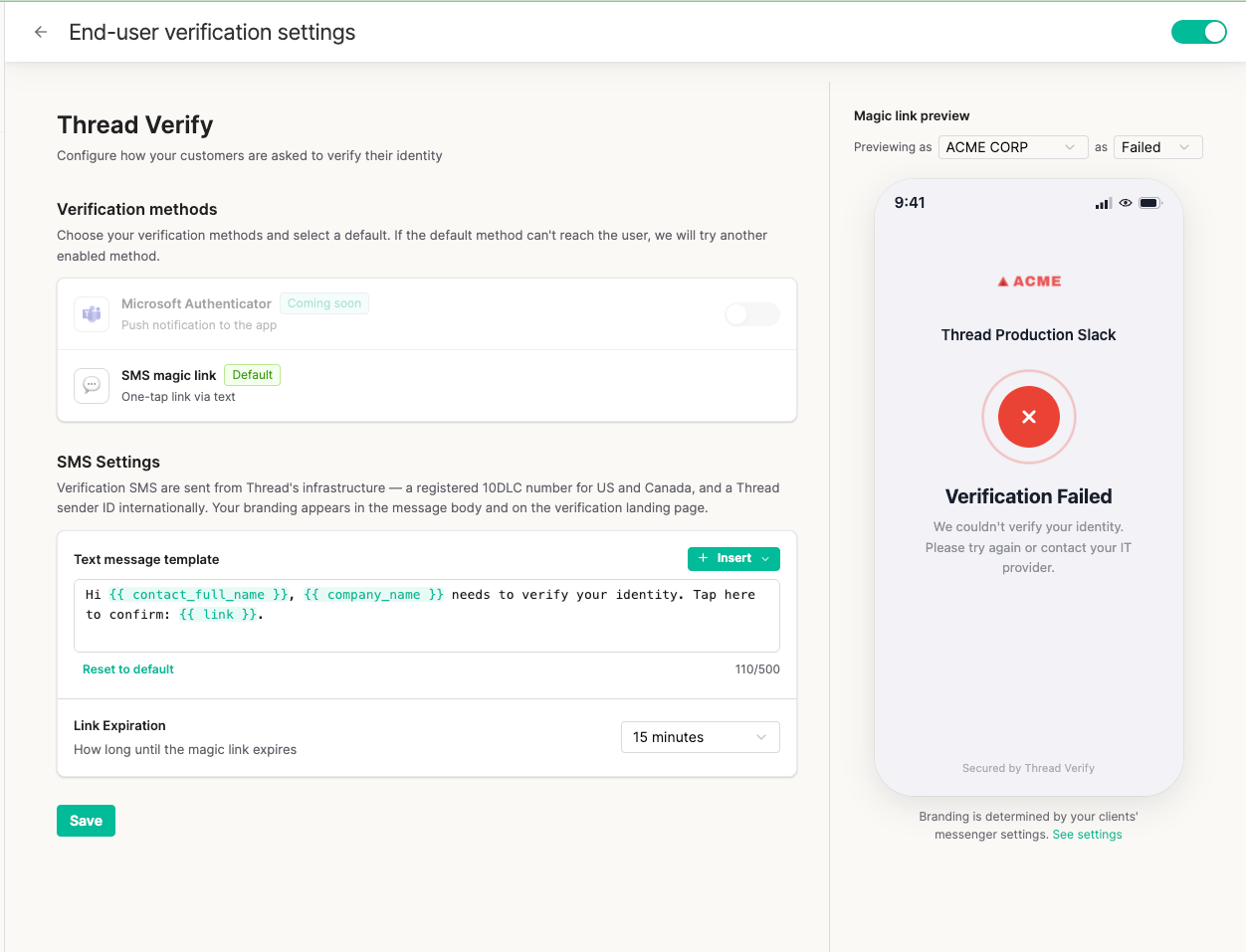Click the Coming soon badge
Image resolution: width=1246 pixels, height=952 pixels.
tap(324, 303)
